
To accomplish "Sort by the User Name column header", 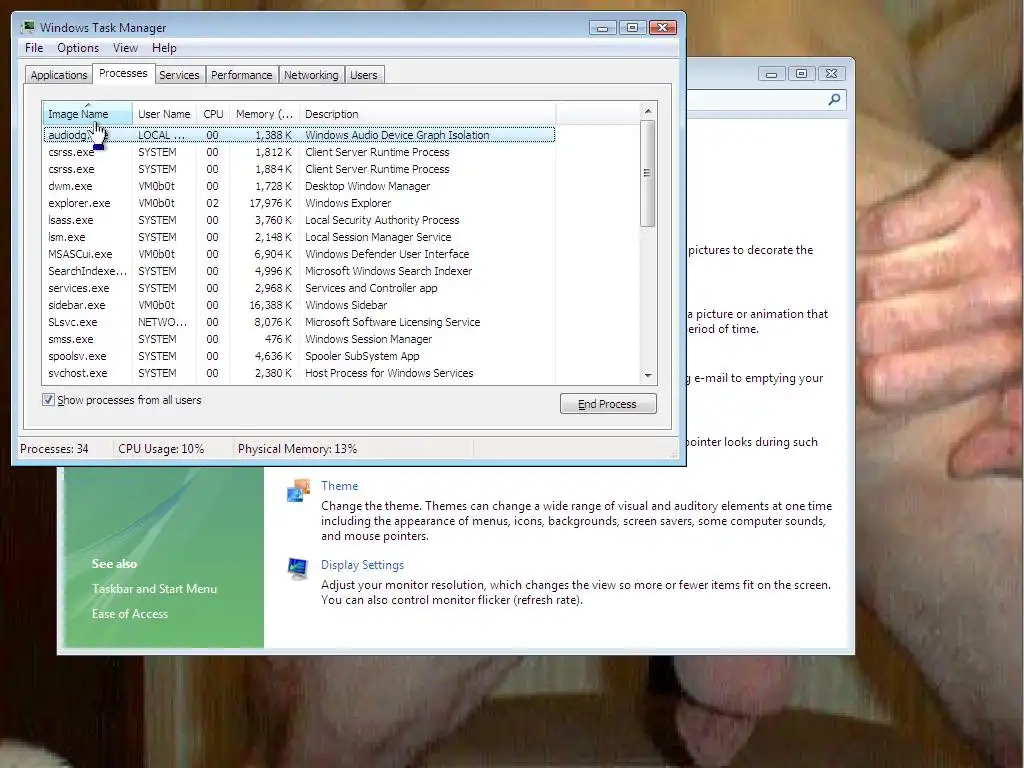I will pos(164,114).
